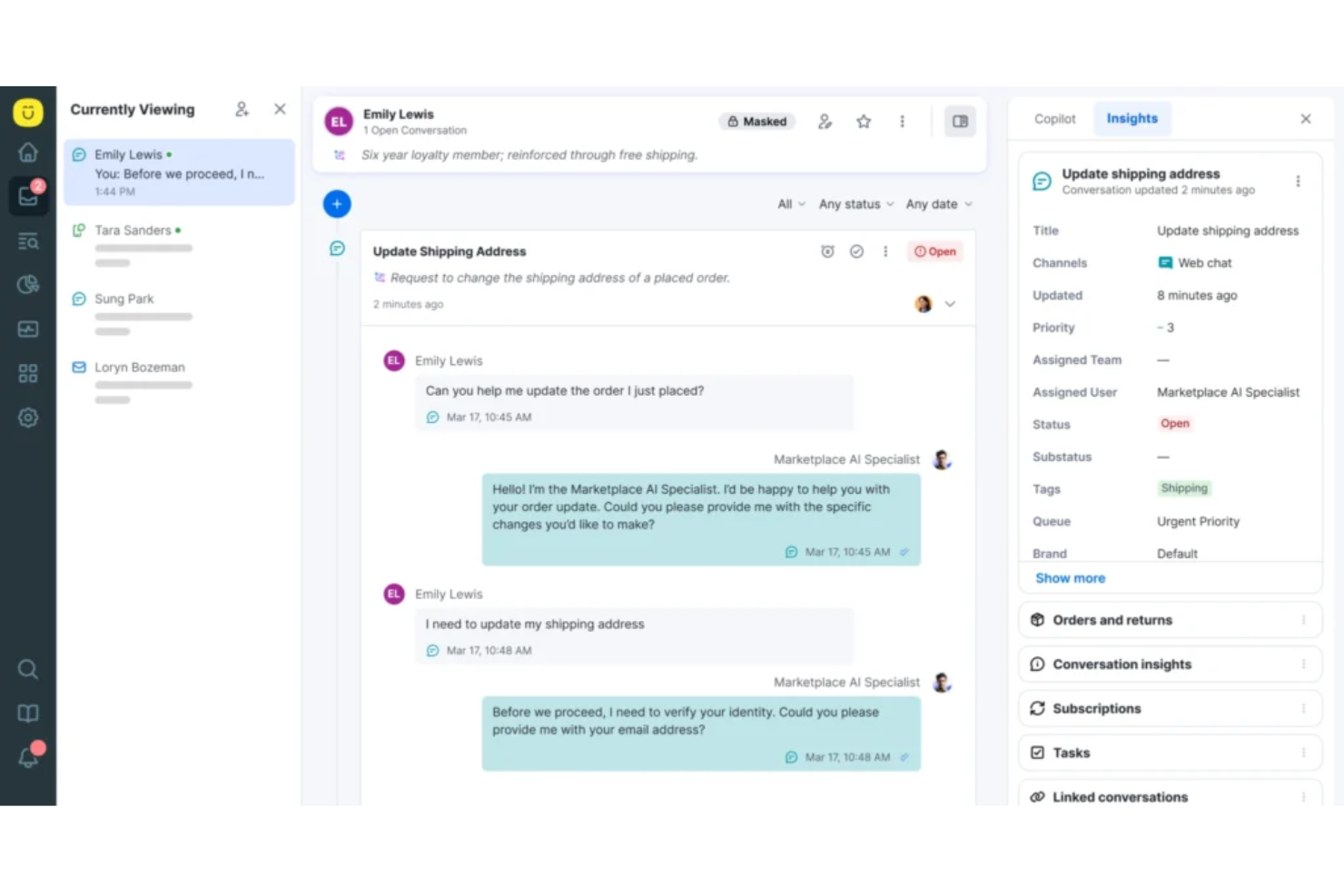Toggle the right side panel view
This screenshot has width=1344, height=896.
(x=960, y=121)
